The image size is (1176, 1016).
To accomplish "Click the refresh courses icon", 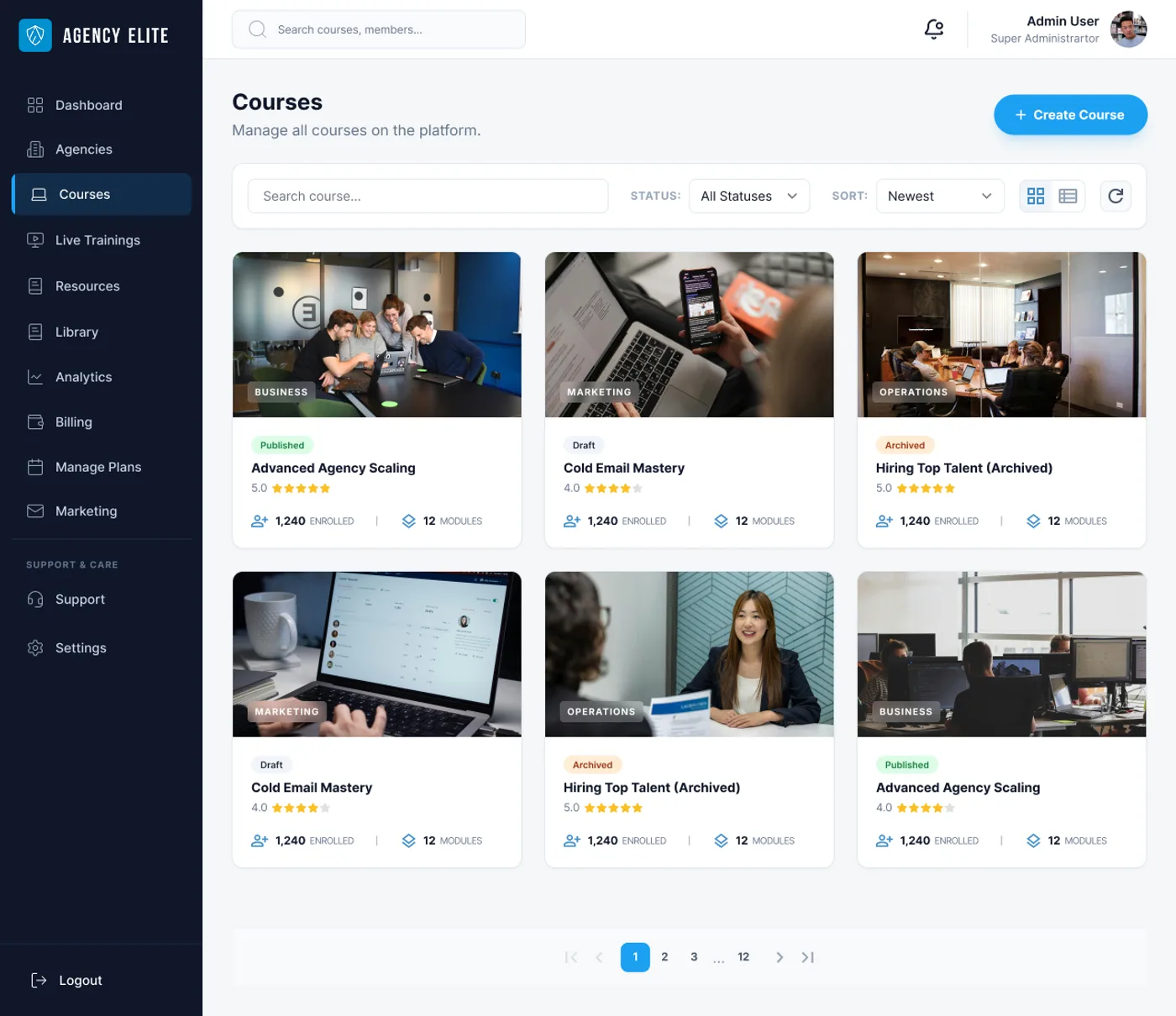I will (x=1116, y=196).
